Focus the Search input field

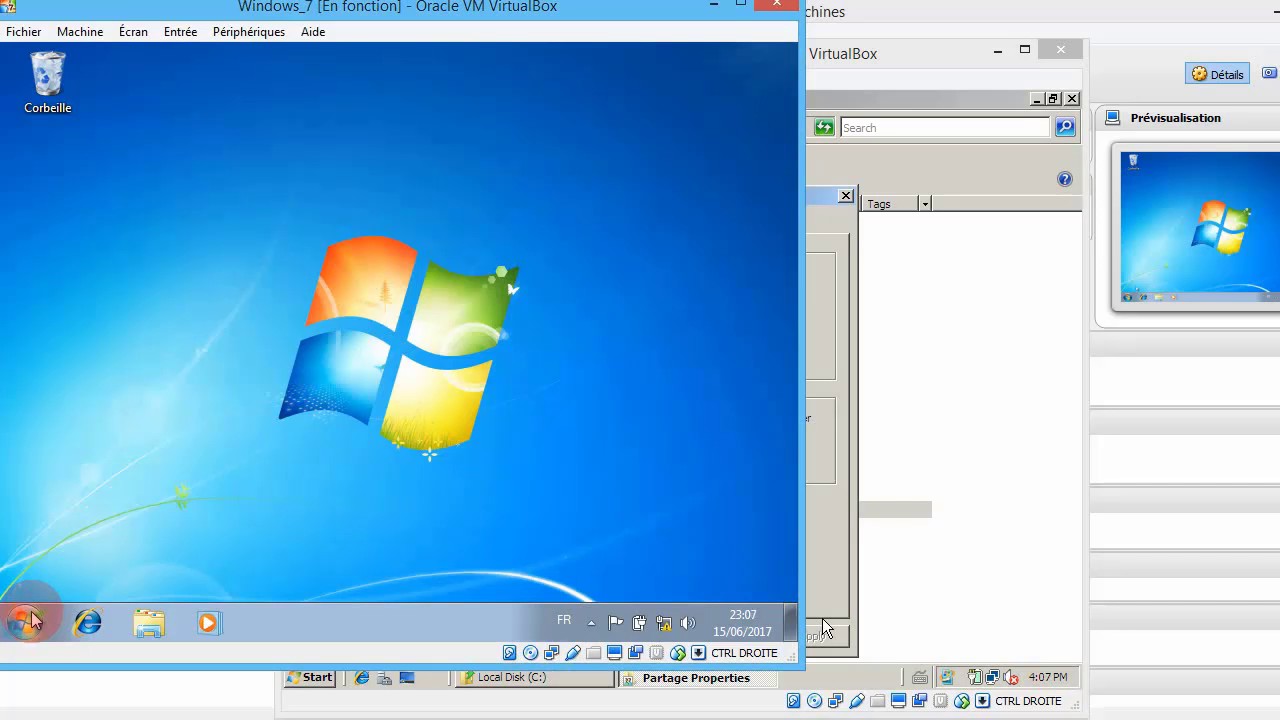click(945, 128)
